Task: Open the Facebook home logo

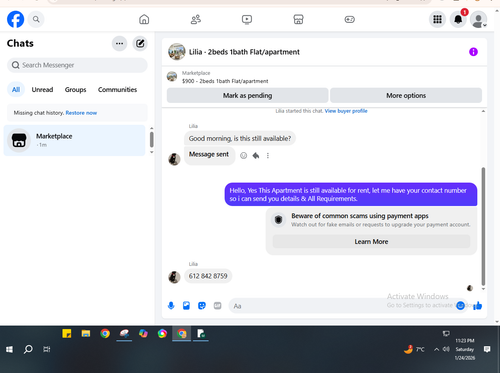Action: coord(15,19)
